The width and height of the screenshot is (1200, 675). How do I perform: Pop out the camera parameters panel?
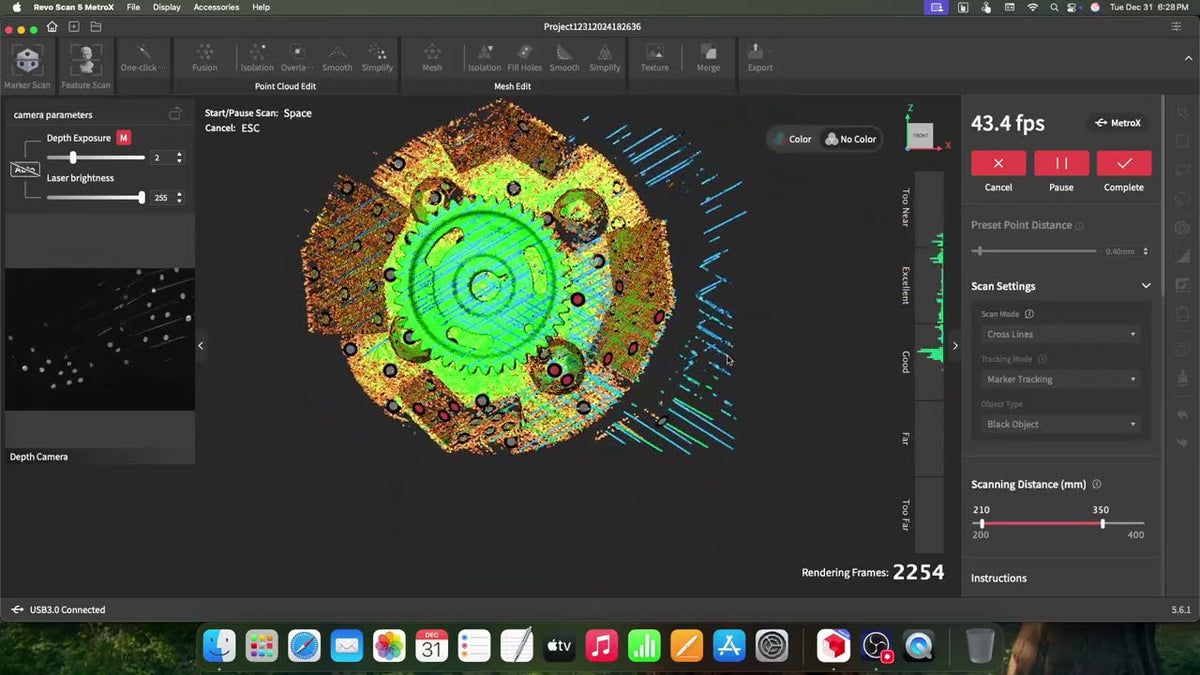175,114
